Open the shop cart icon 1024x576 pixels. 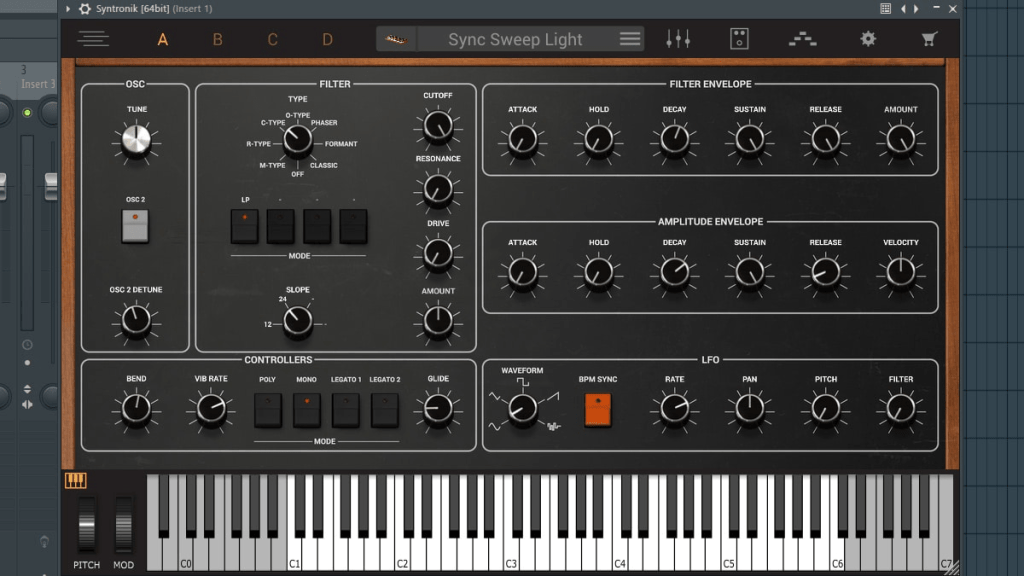[929, 39]
